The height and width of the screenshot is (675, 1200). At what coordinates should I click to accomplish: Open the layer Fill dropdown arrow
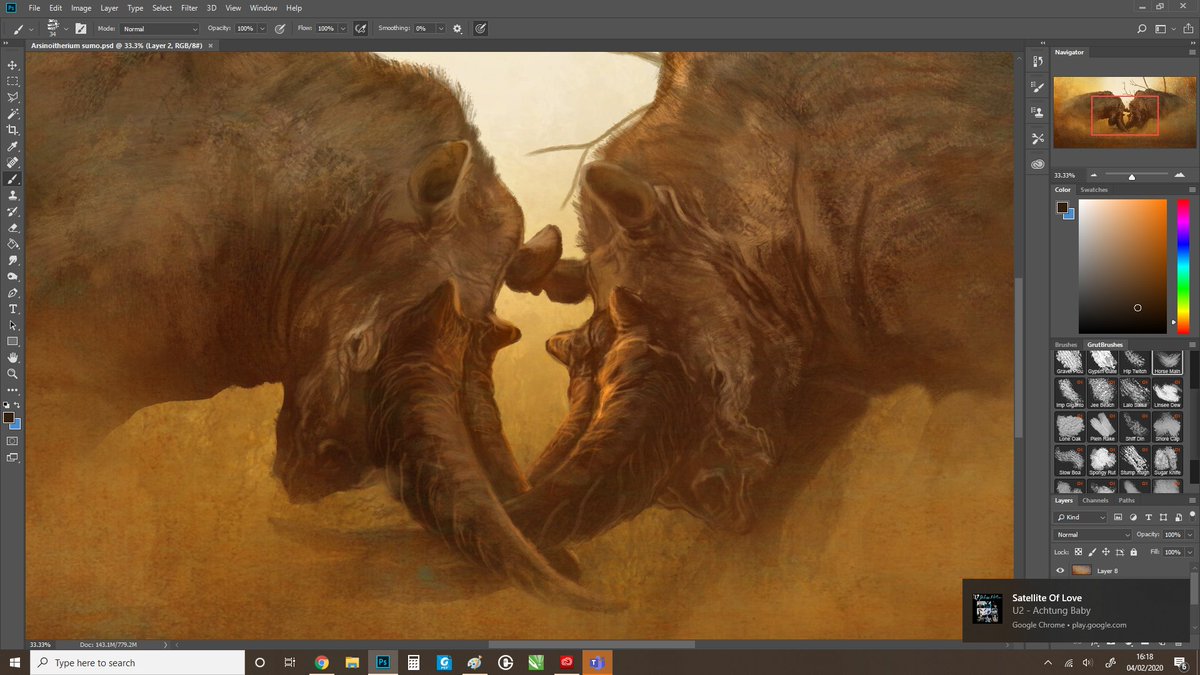1190,552
